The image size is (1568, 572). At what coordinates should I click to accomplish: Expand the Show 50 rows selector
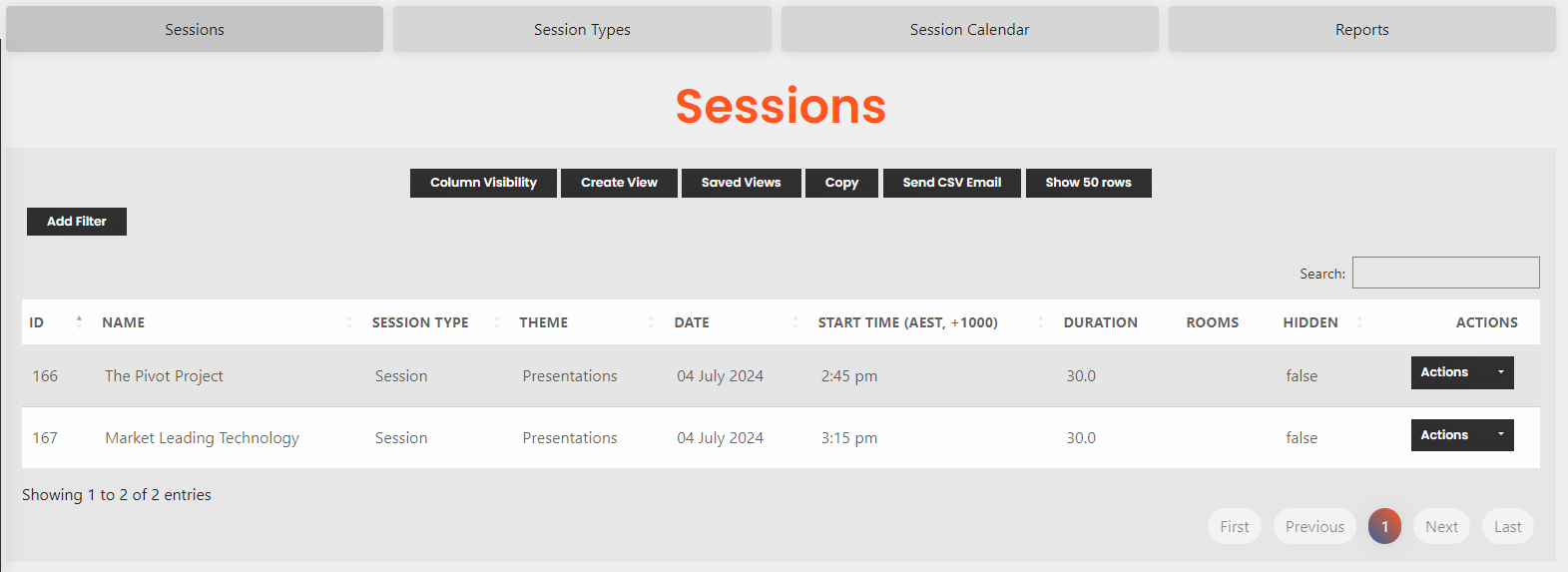(1088, 183)
